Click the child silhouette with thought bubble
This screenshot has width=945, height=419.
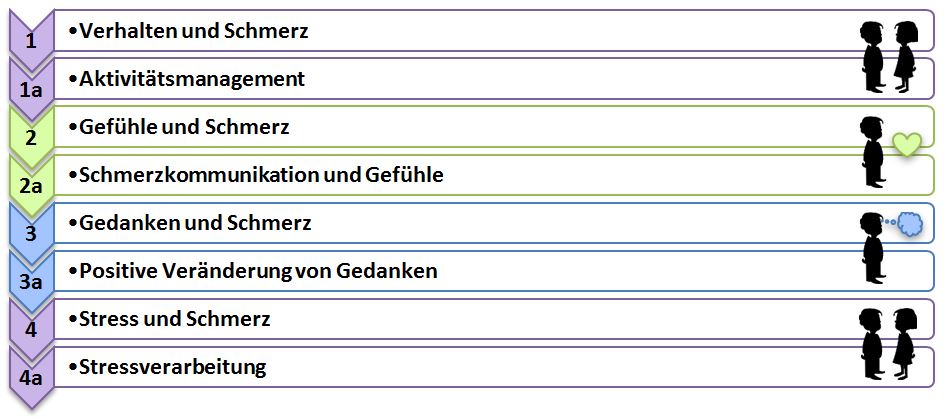[872, 247]
